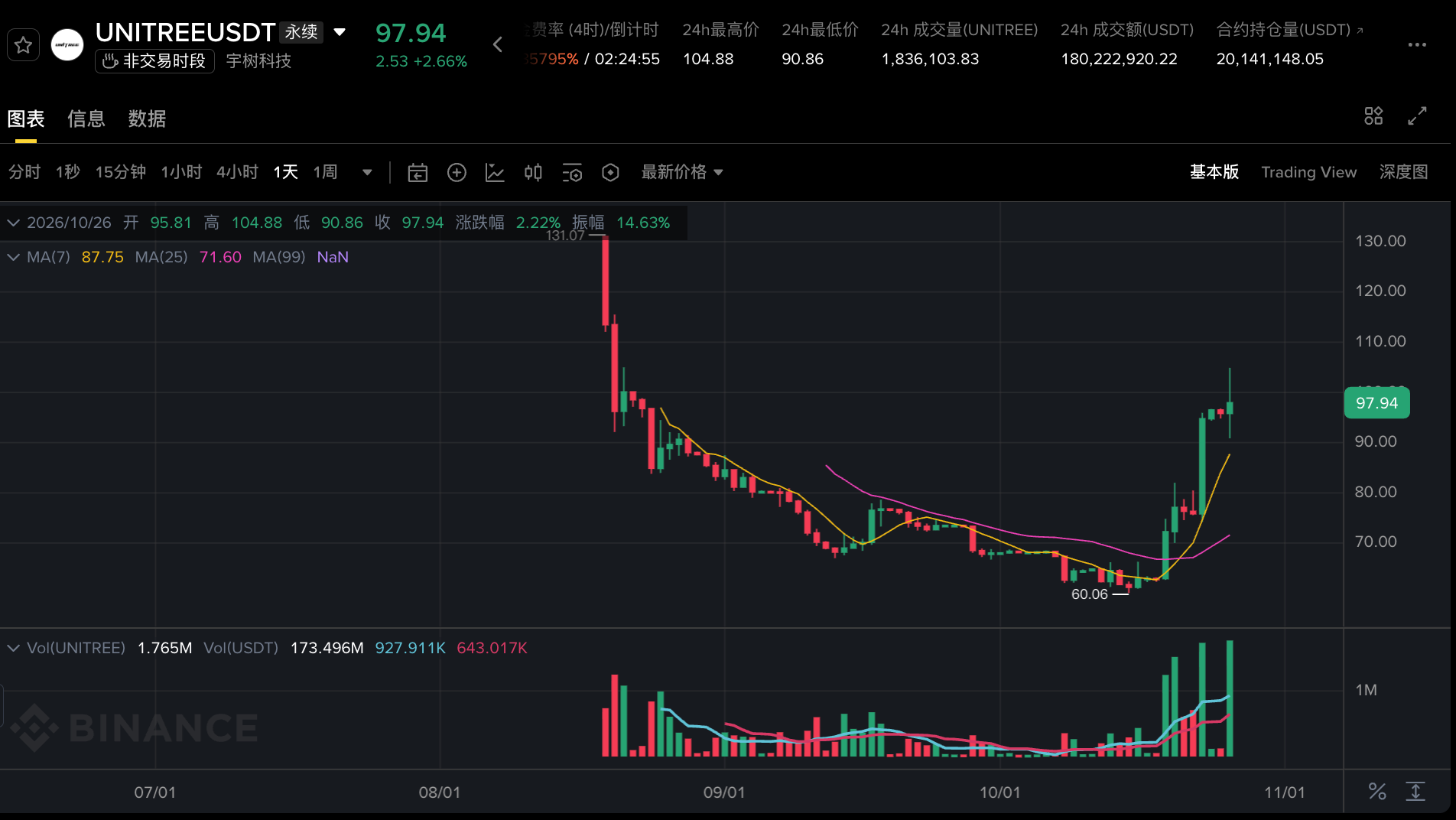
Task: Click the 宇树科技 company name
Action: tap(258, 61)
